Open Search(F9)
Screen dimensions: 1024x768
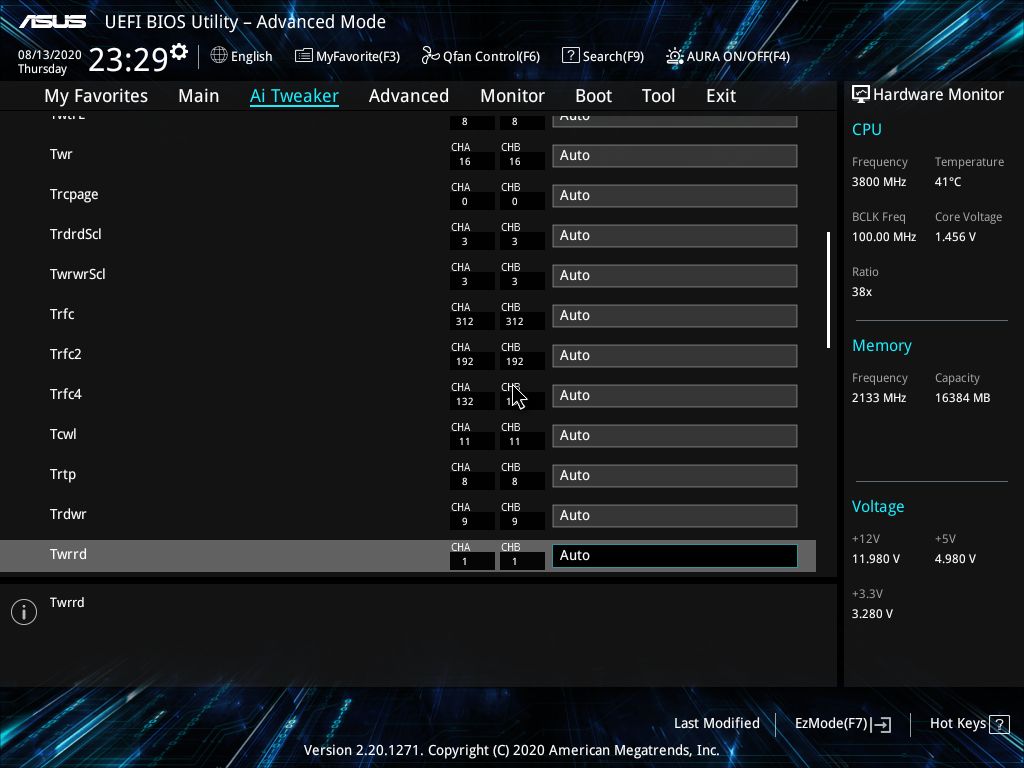click(603, 56)
